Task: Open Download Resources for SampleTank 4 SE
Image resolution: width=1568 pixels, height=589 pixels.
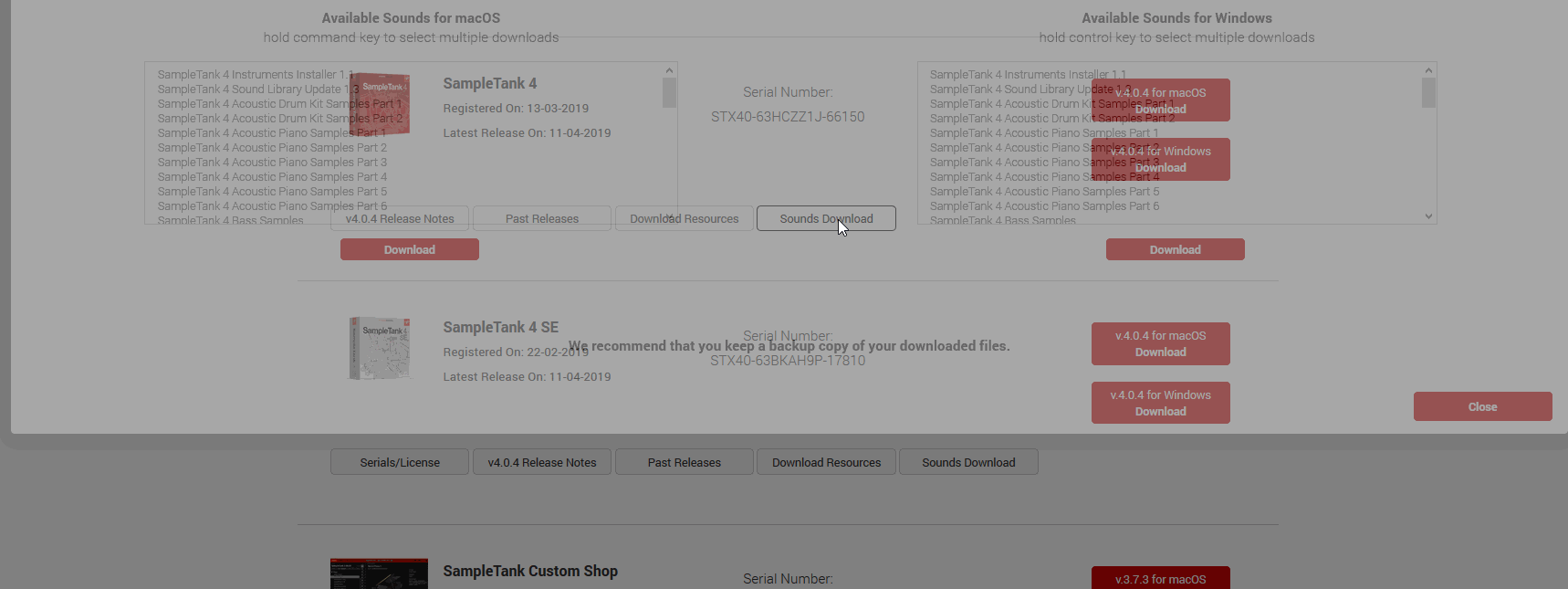Action: point(826,462)
